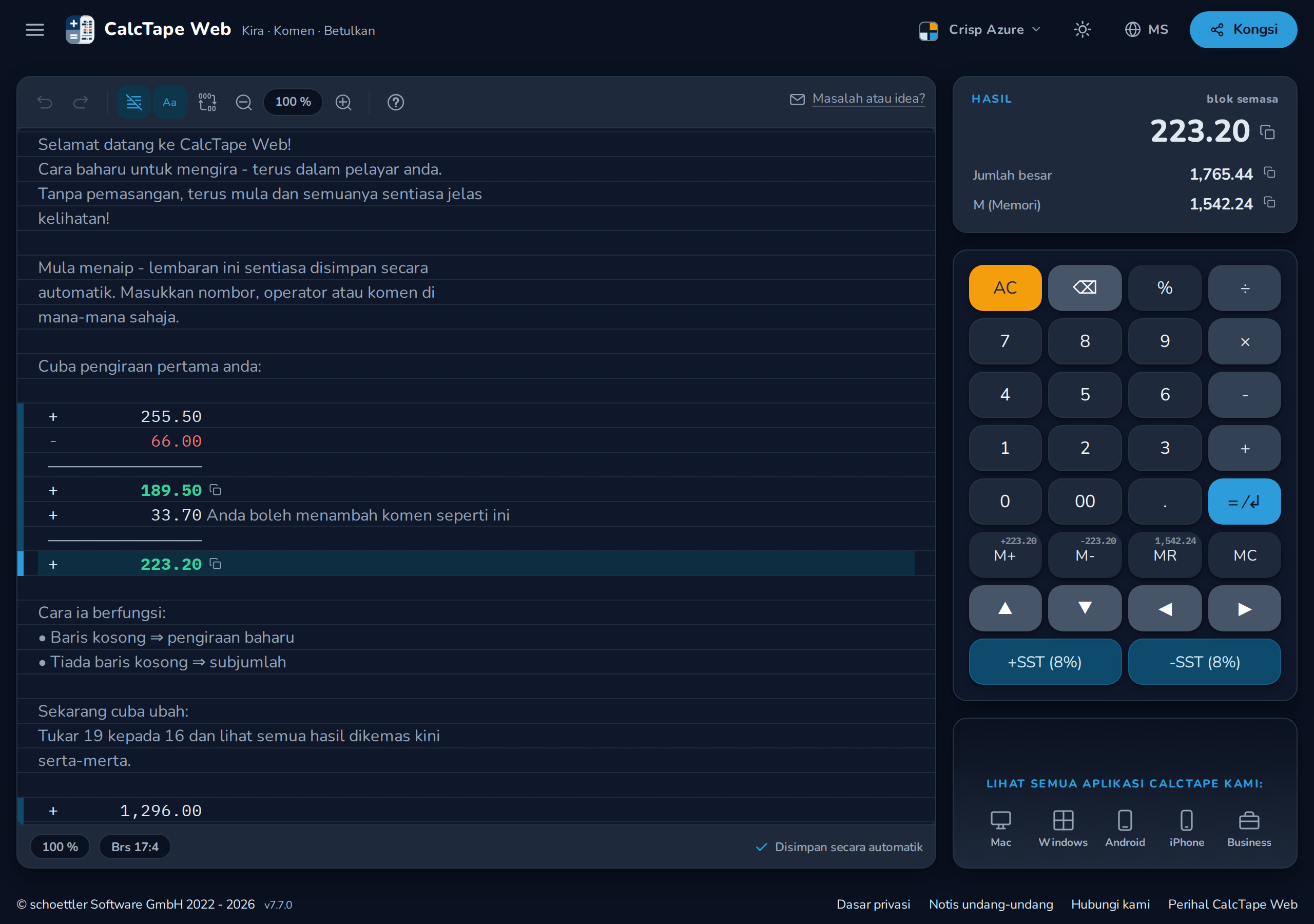Expand the Crisp Azure theme dropdown
This screenshot has height=924, width=1314.
click(x=980, y=29)
